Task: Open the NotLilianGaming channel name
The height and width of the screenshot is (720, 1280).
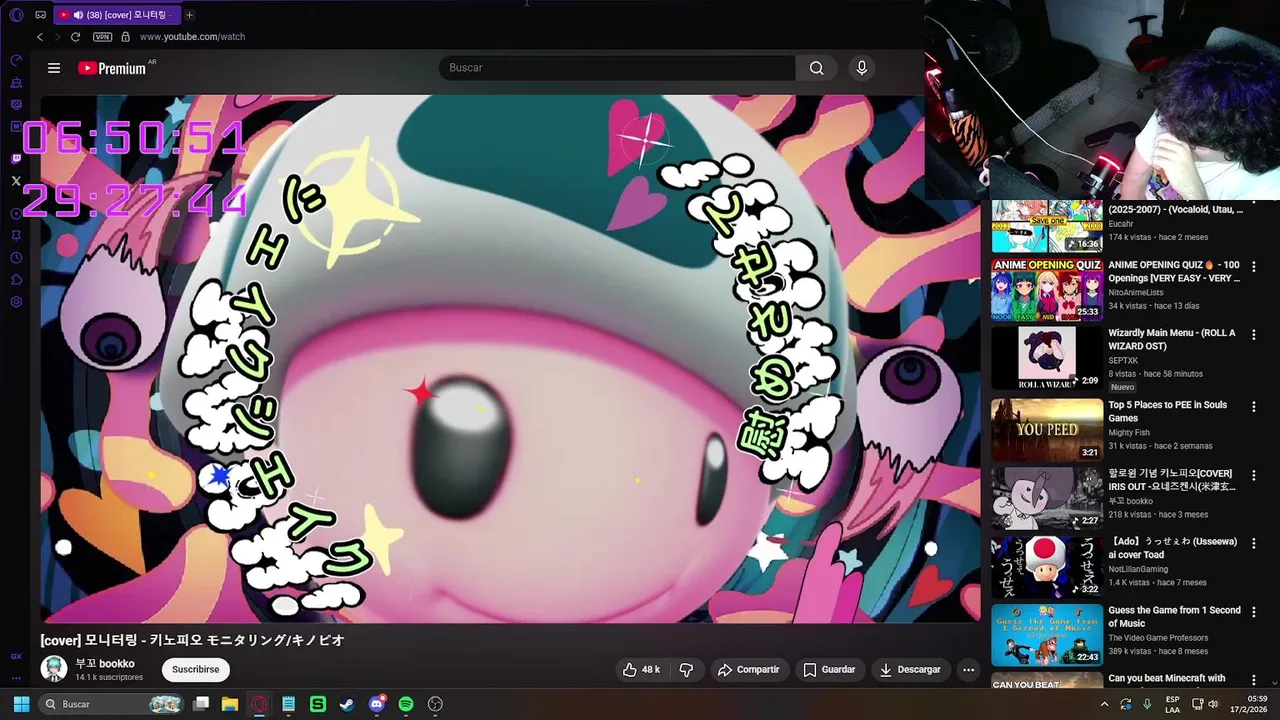Action: click(x=1138, y=569)
